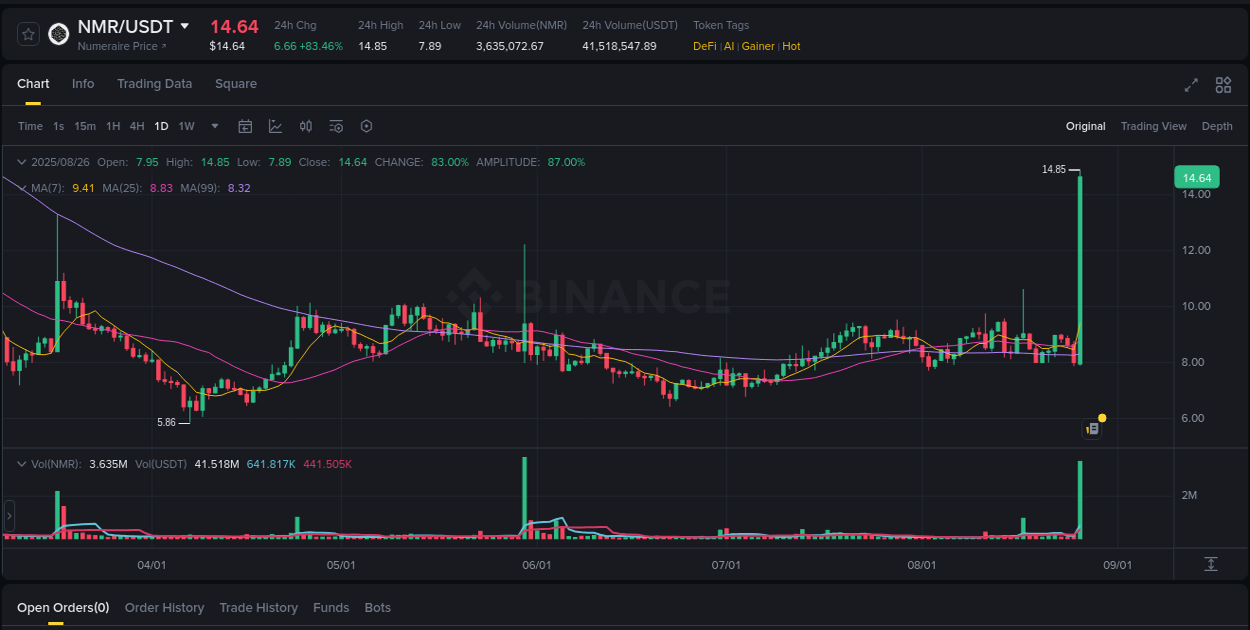Open the indicators settings icon
Viewport: 1250px width, 630px height.
click(336, 126)
